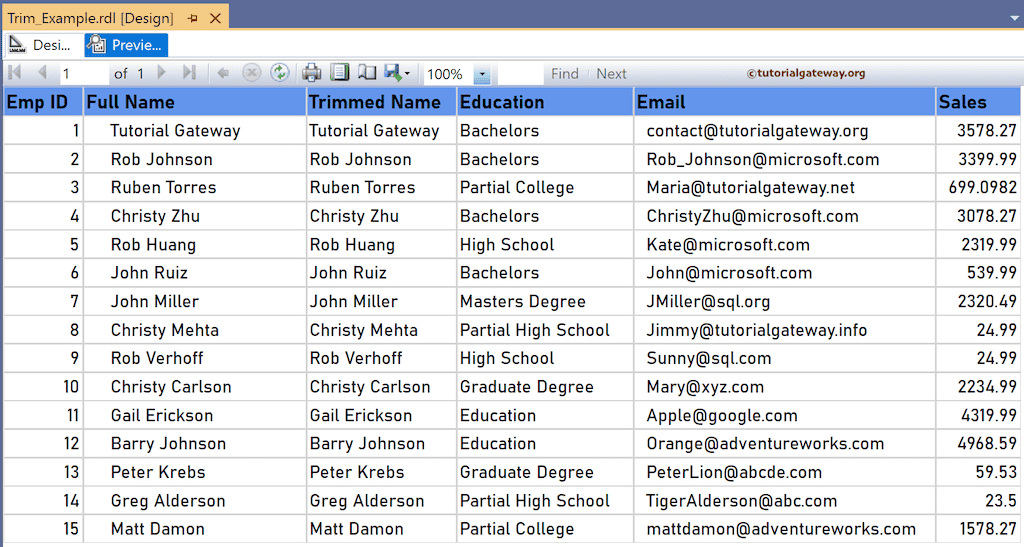Image resolution: width=1024 pixels, height=547 pixels.
Task: Click Gail Erickson in Full Name column
Action: coord(195,416)
